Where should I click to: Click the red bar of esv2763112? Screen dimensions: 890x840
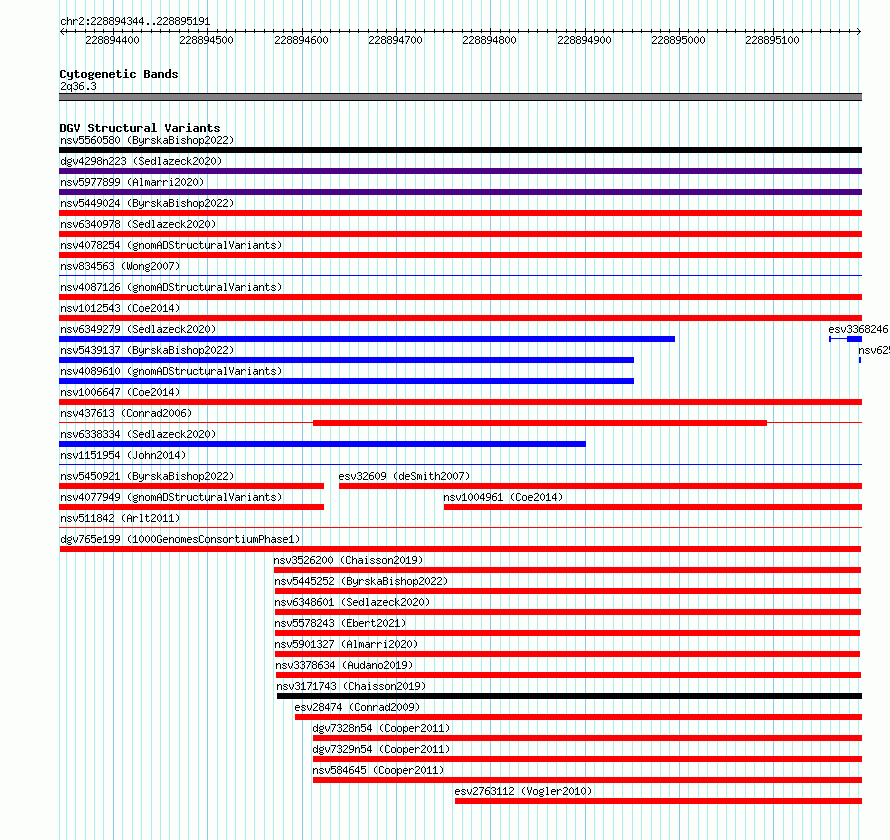tap(658, 801)
